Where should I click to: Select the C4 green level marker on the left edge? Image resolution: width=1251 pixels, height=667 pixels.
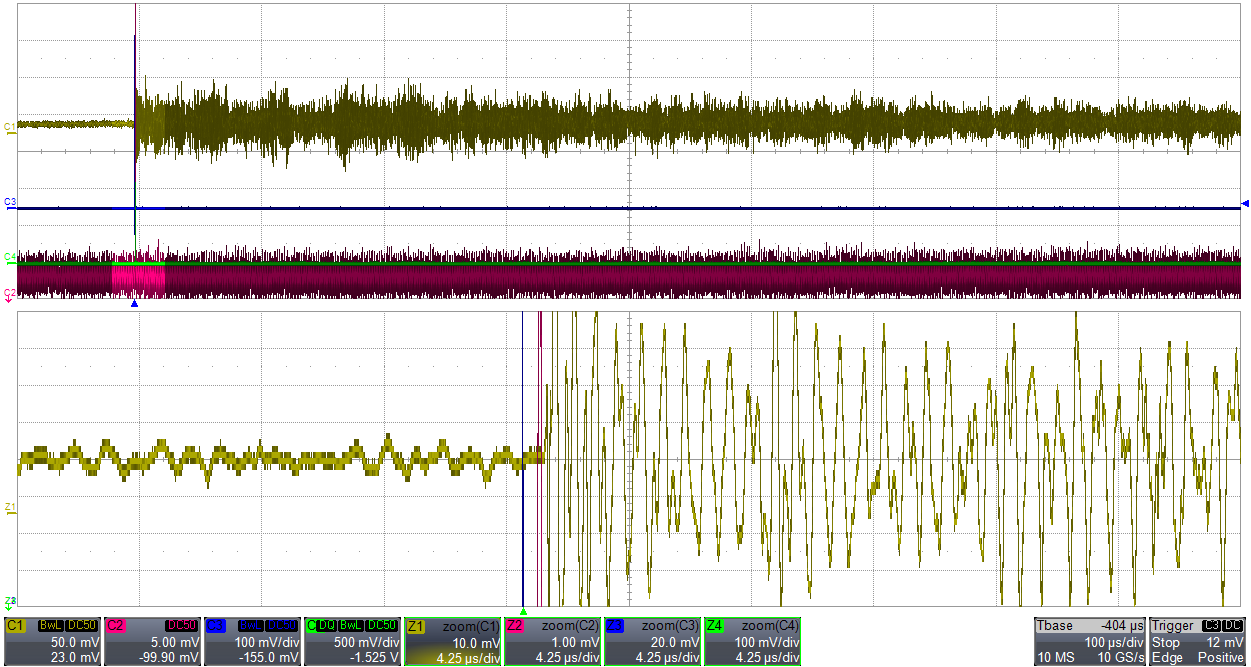(10, 258)
